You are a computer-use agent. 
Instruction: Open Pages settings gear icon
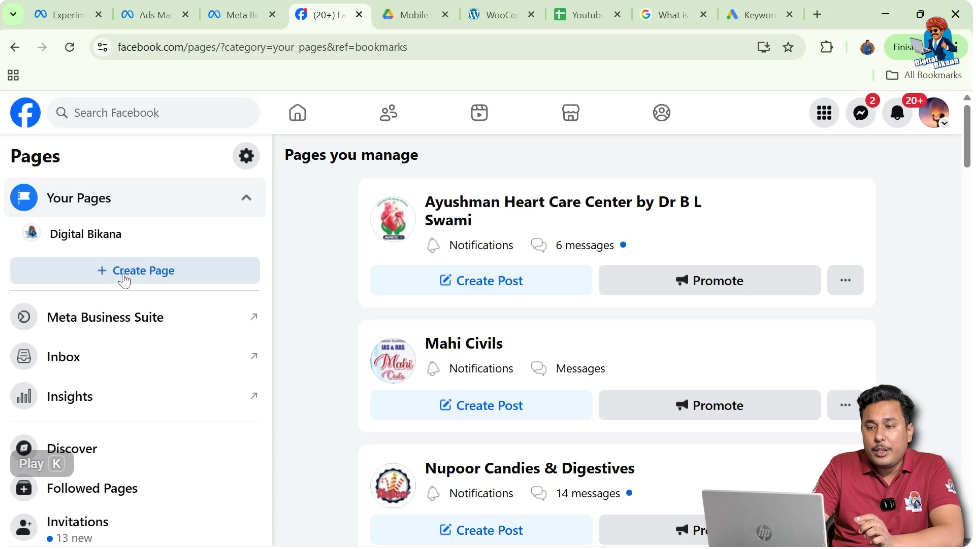[x=246, y=156]
